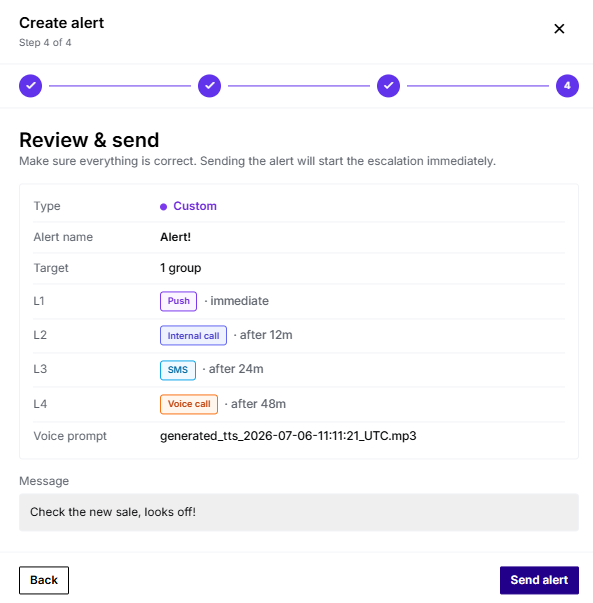The width and height of the screenshot is (593, 603).
Task: Click the message text box
Action: (299, 512)
